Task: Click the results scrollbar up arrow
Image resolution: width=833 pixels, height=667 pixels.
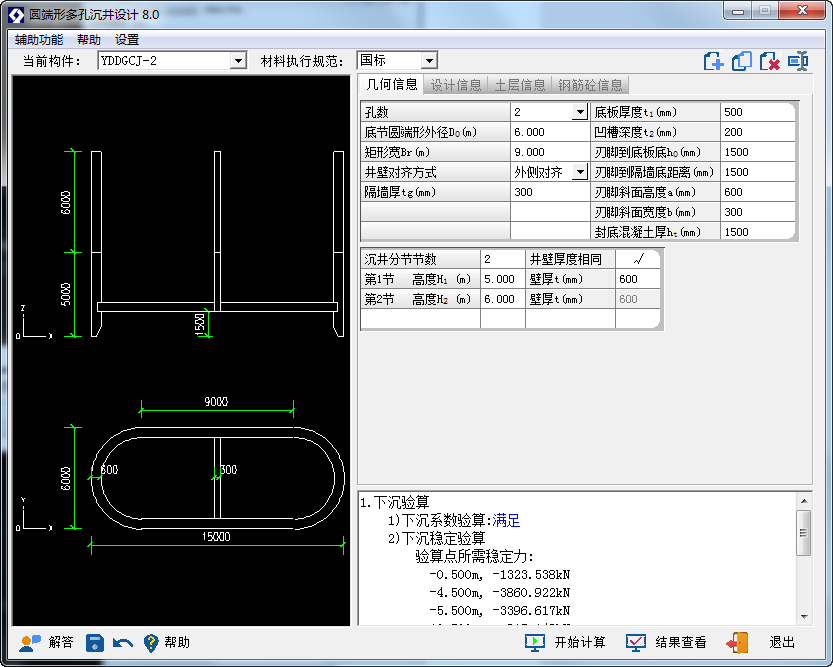Action: tap(804, 501)
